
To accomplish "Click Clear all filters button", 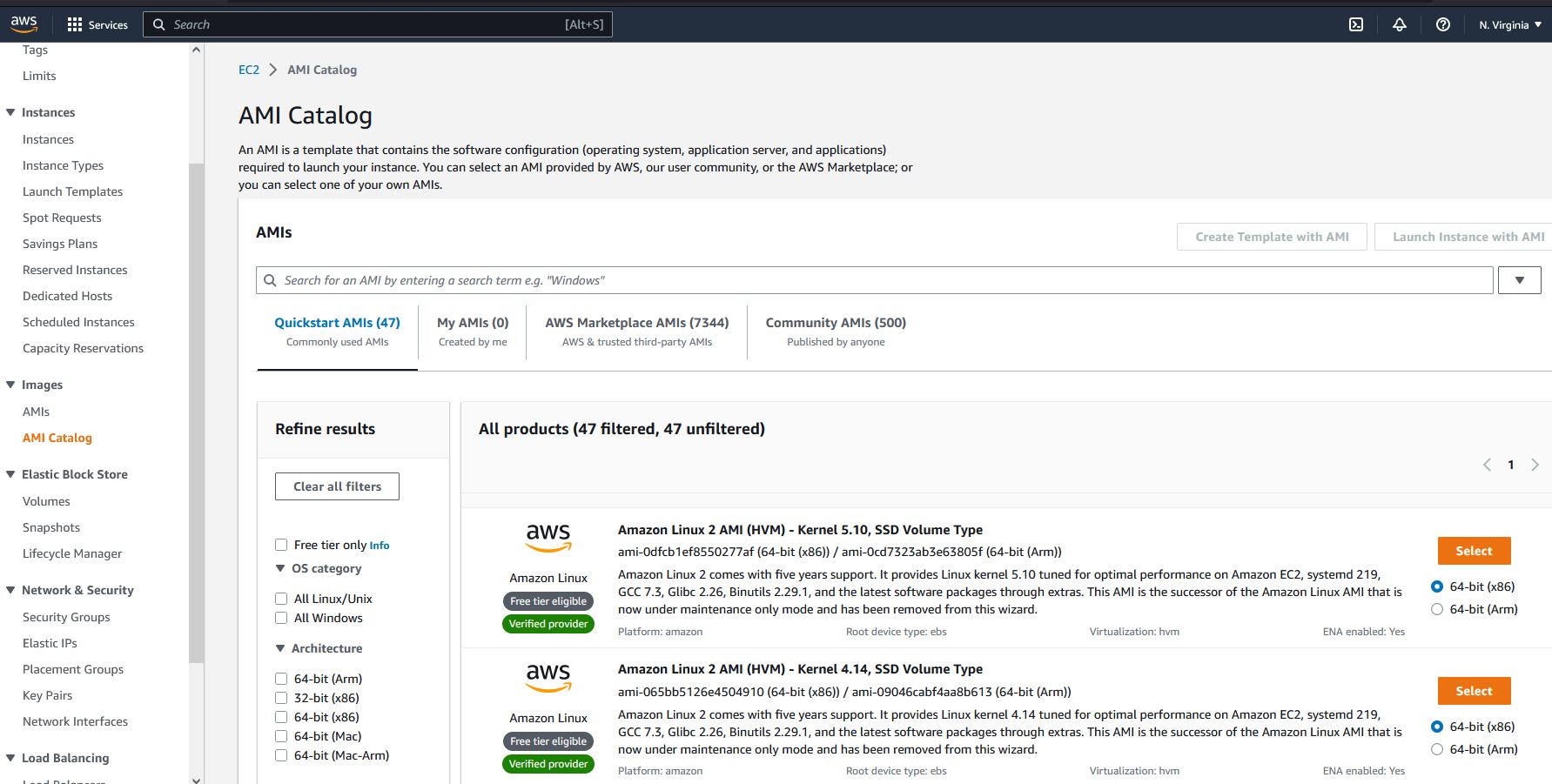I will [x=337, y=486].
